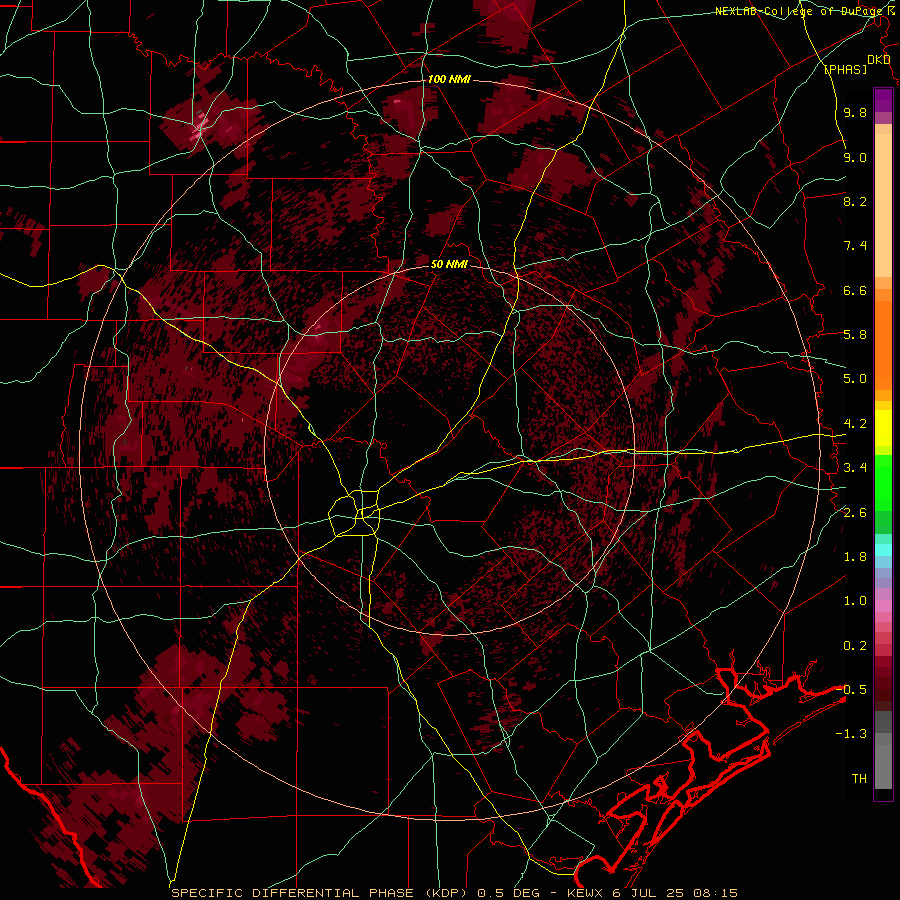
Task: Click the "50 NMI" range ring label
Action: (x=449, y=264)
